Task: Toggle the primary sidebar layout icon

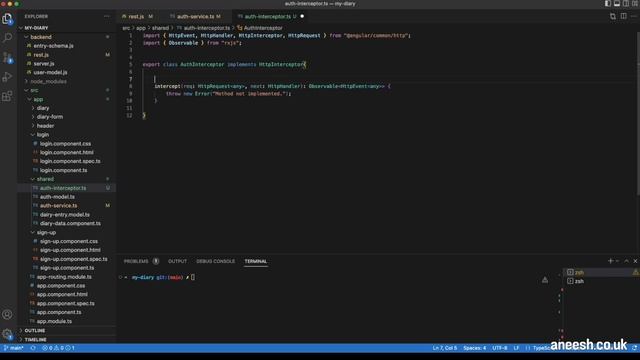Action: (x=608, y=4)
